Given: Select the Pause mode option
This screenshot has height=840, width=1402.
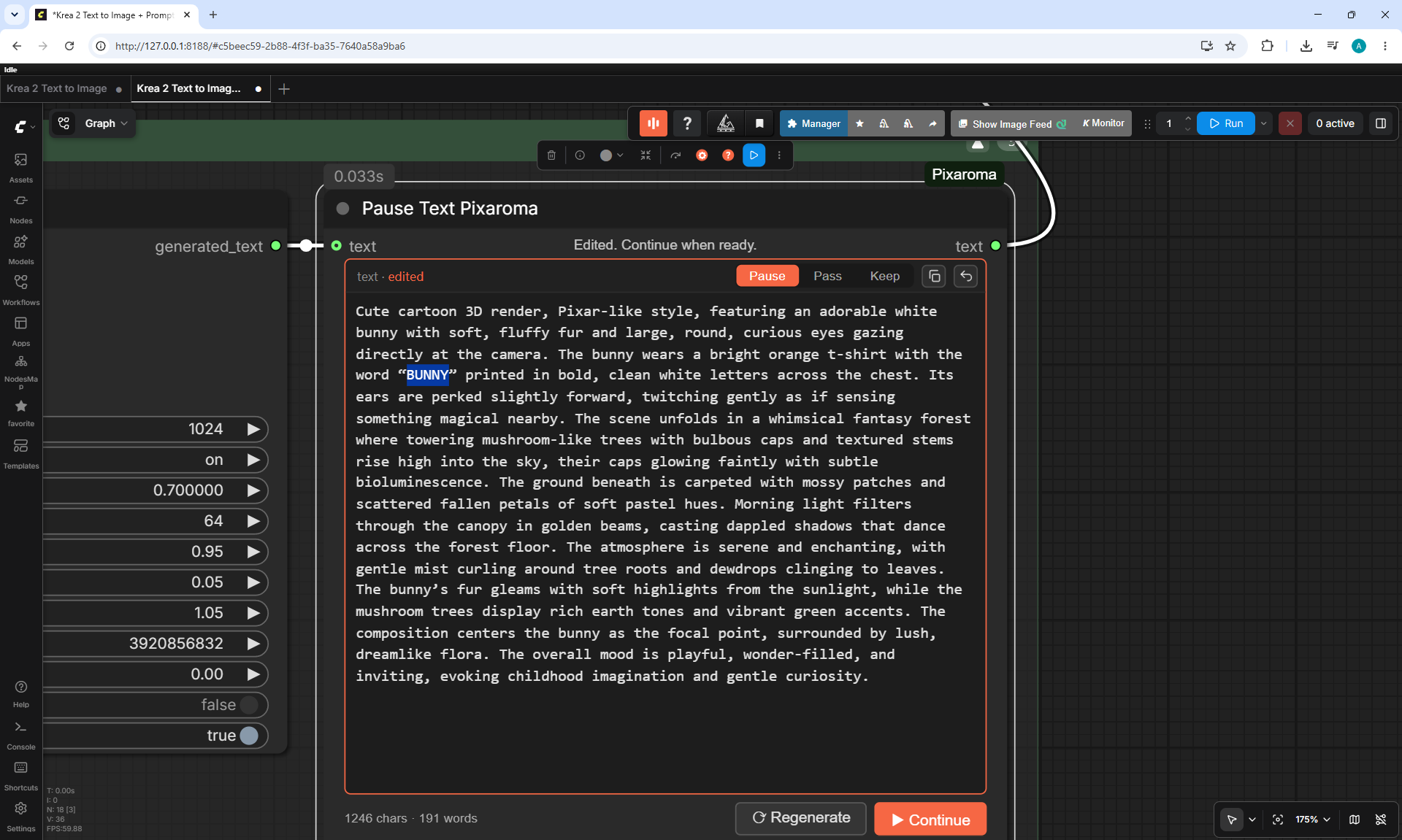Looking at the screenshot, I should [767, 276].
